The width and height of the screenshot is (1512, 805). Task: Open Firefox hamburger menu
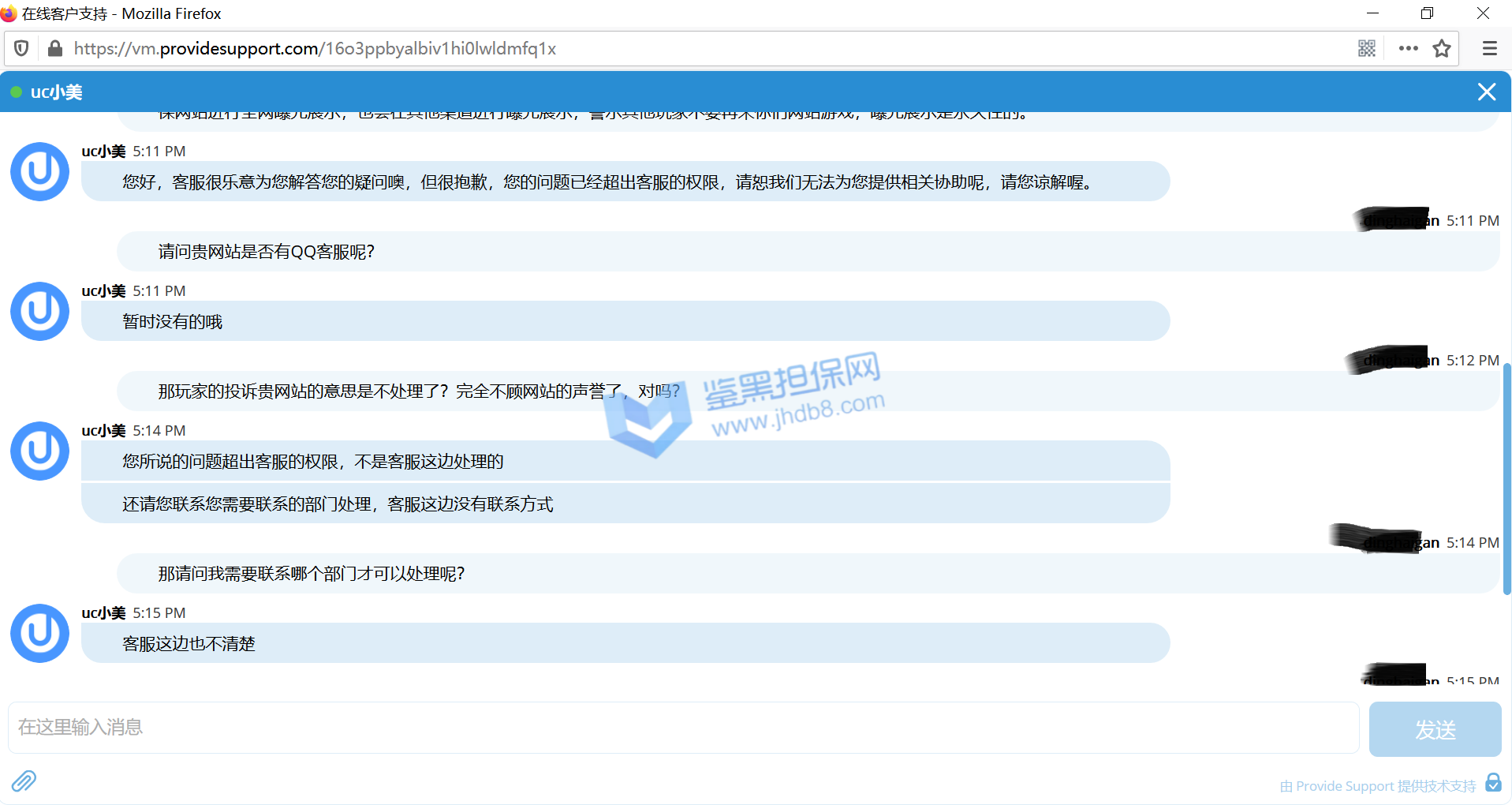[x=1489, y=49]
